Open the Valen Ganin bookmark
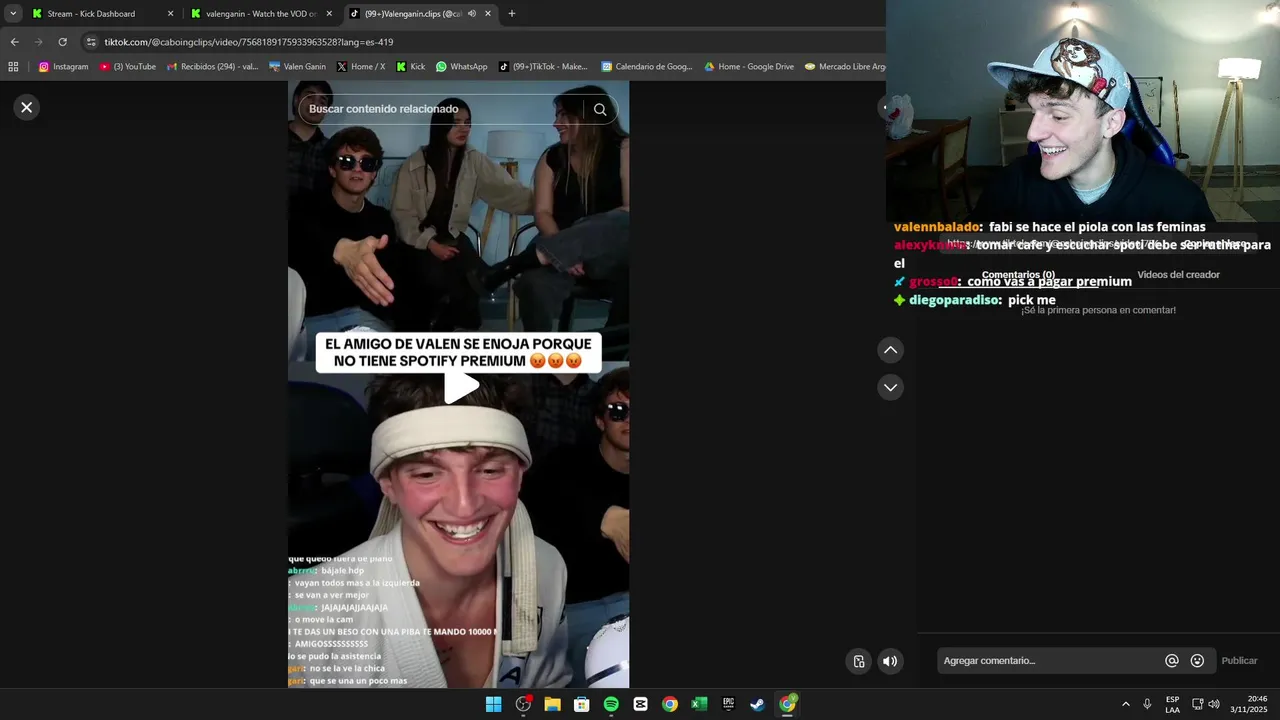The height and width of the screenshot is (720, 1280). pos(297,67)
